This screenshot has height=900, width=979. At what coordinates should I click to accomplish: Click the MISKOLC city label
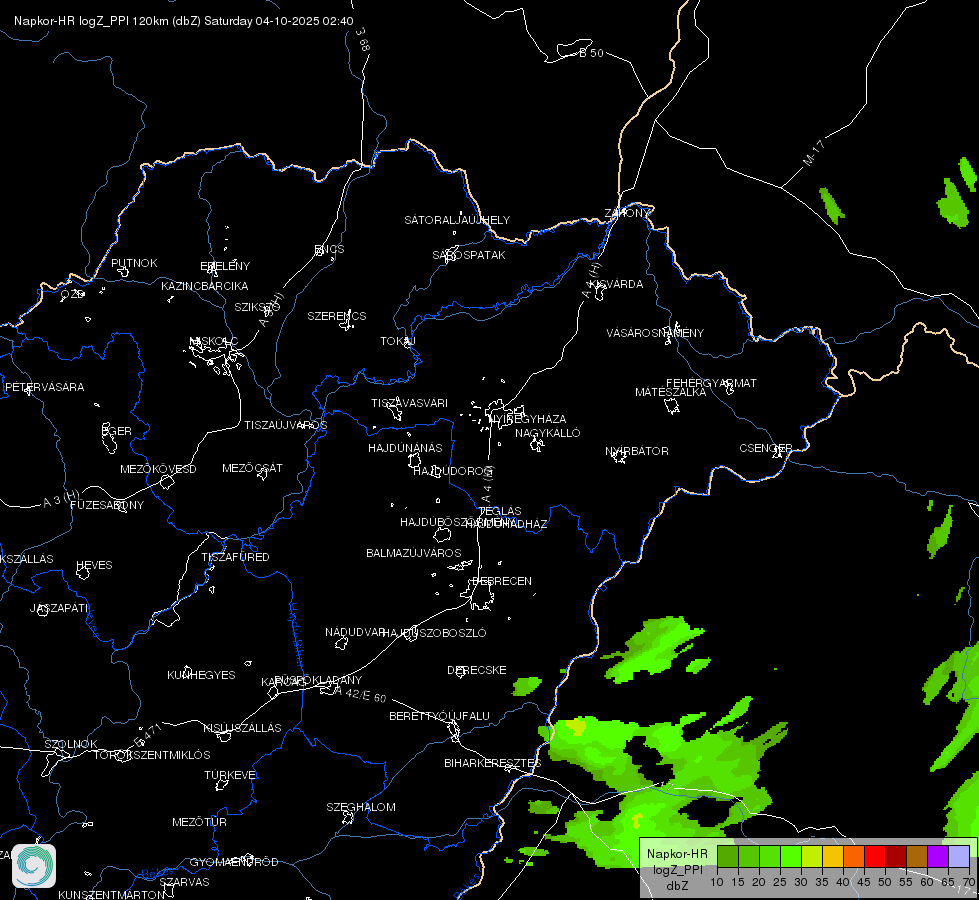pyautogui.click(x=213, y=341)
